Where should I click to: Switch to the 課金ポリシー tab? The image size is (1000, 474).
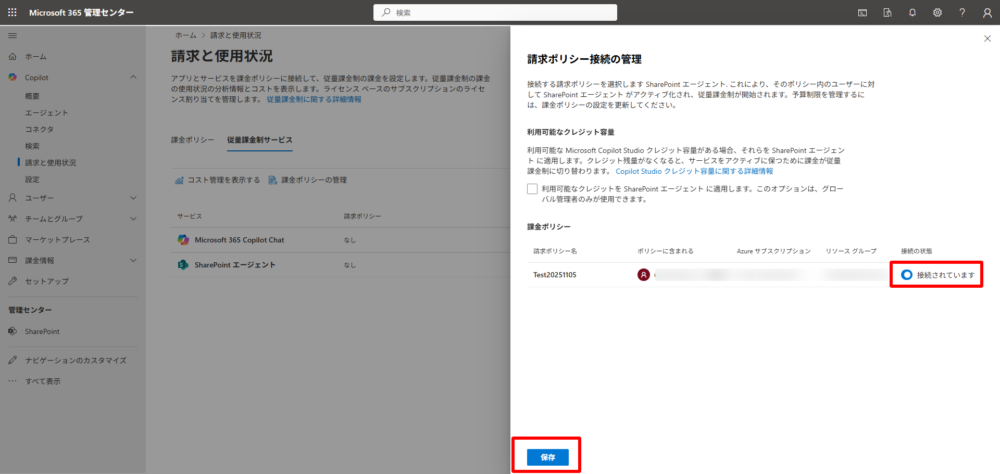pyautogui.click(x=192, y=140)
